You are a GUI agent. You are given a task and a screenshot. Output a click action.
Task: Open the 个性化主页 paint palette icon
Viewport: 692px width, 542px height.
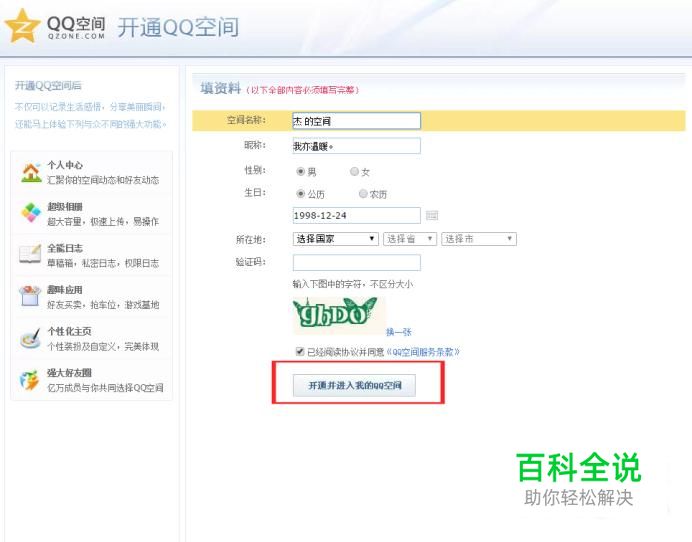pos(30,338)
